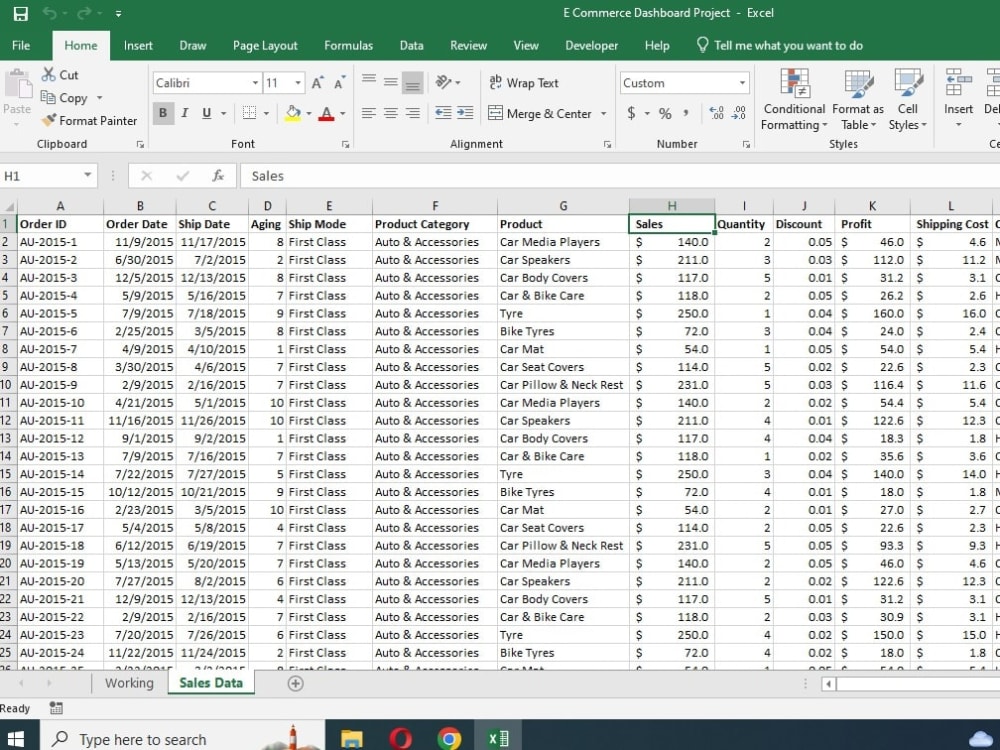The width and height of the screenshot is (1000, 750).
Task: Click the Format Painter brush icon
Action: (49, 121)
